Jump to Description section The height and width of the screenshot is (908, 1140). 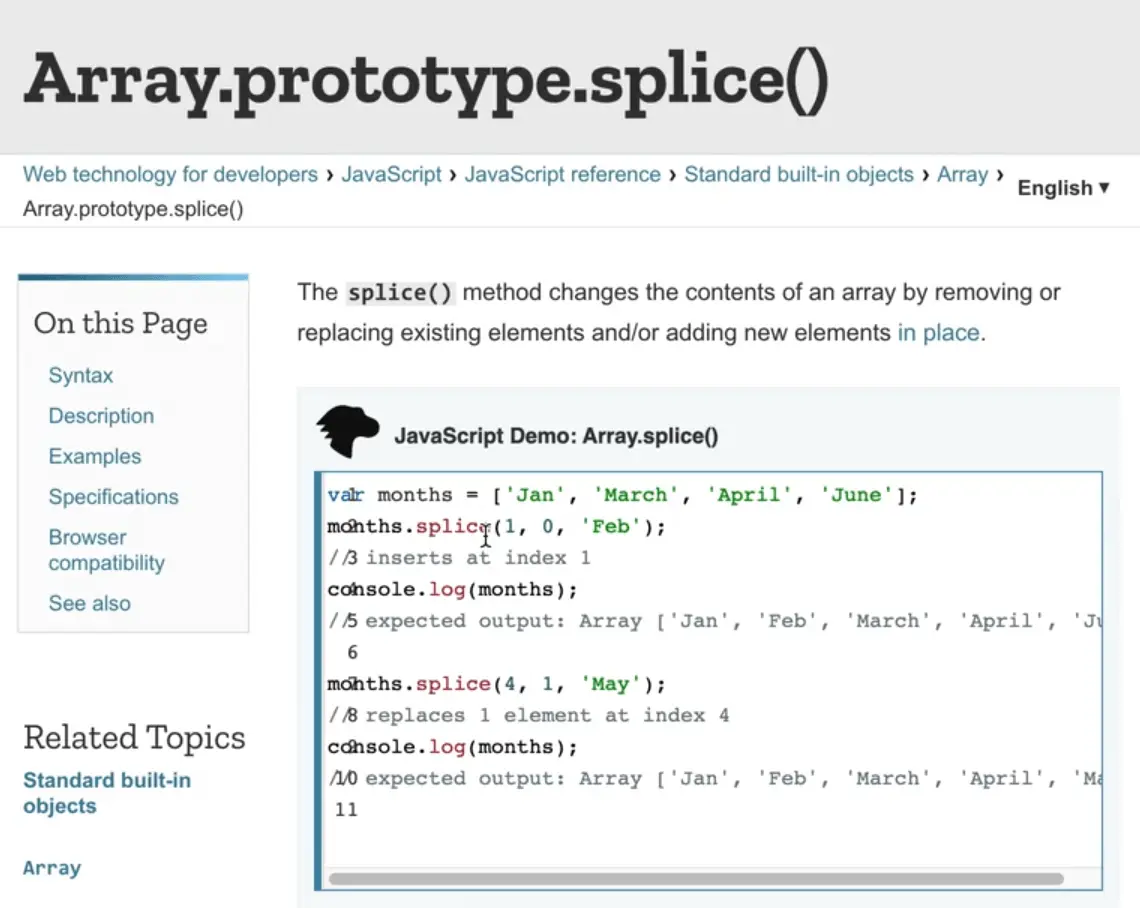point(101,416)
